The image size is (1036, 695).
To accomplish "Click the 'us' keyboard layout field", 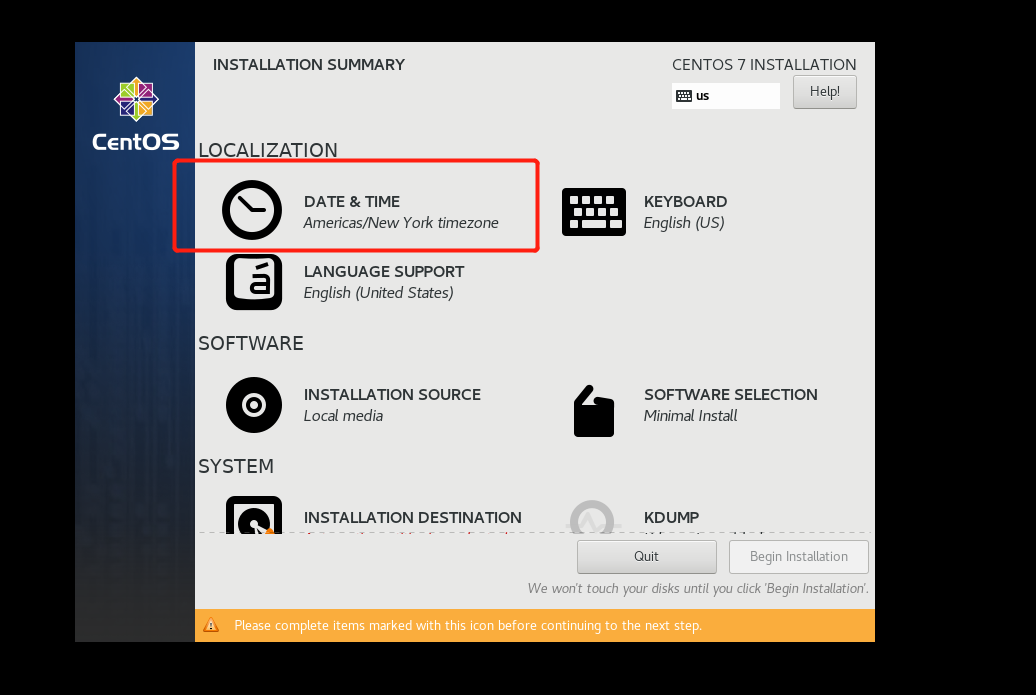I will point(725,96).
